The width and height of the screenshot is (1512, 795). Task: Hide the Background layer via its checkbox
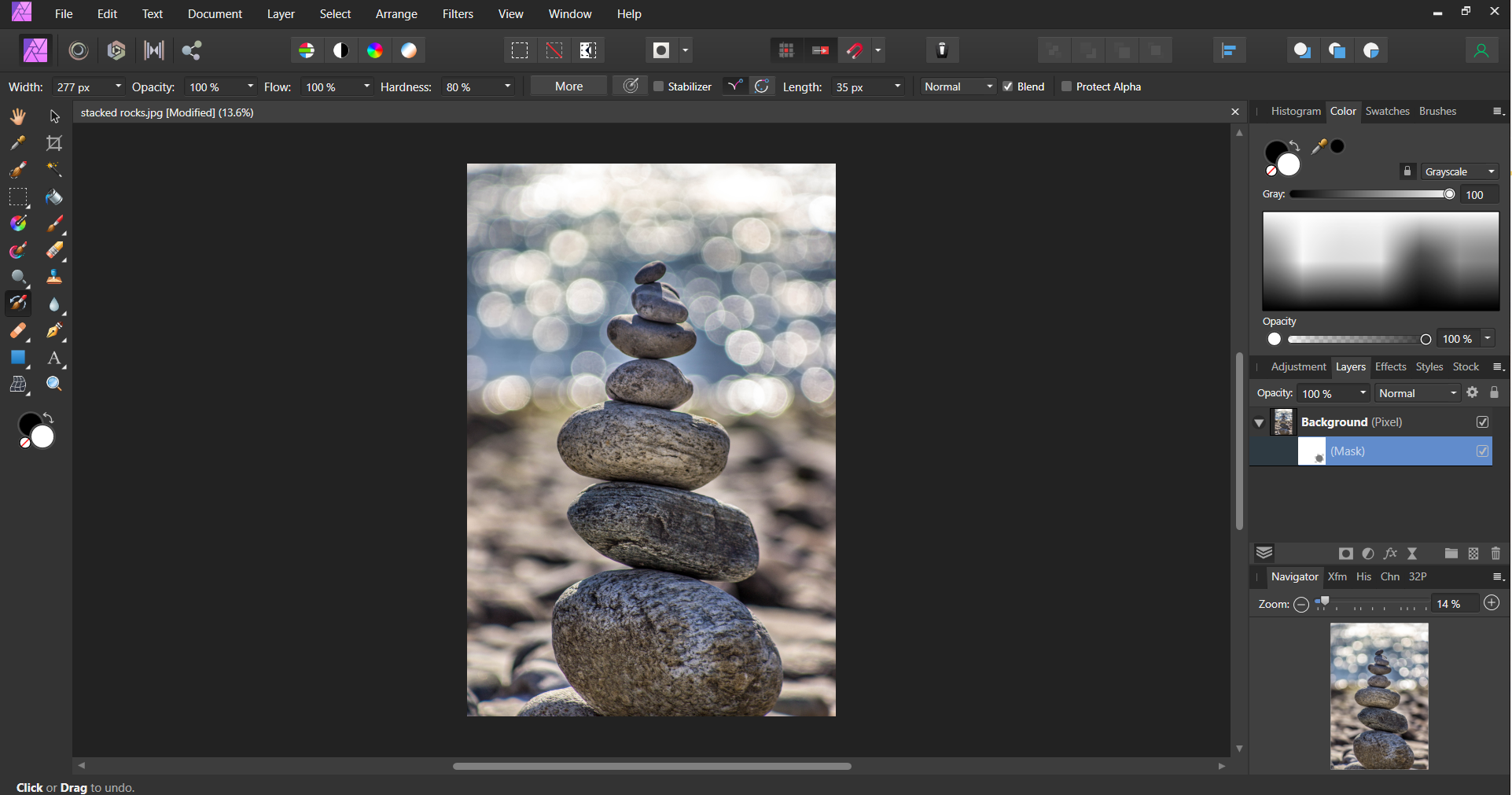click(x=1482, y=422)
